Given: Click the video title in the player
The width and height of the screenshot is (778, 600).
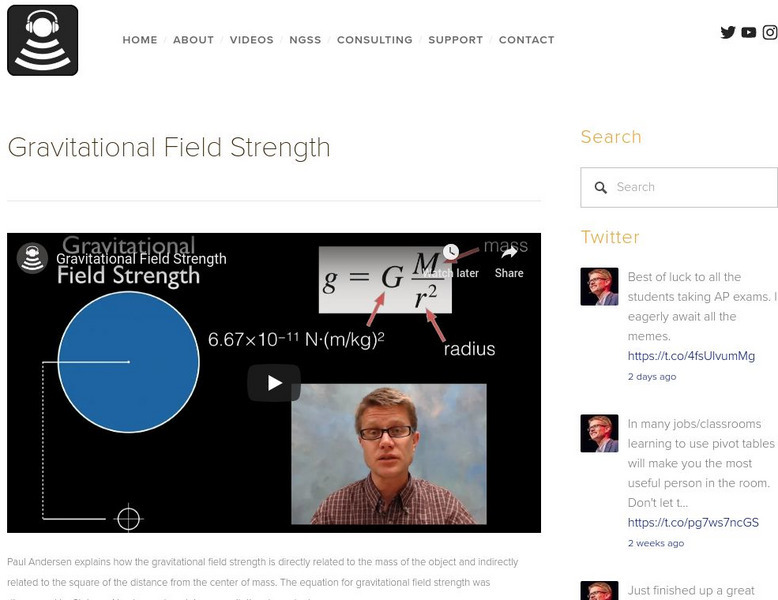Looking at the screenshot, I should pyautogui.click(x=141, y=259).
